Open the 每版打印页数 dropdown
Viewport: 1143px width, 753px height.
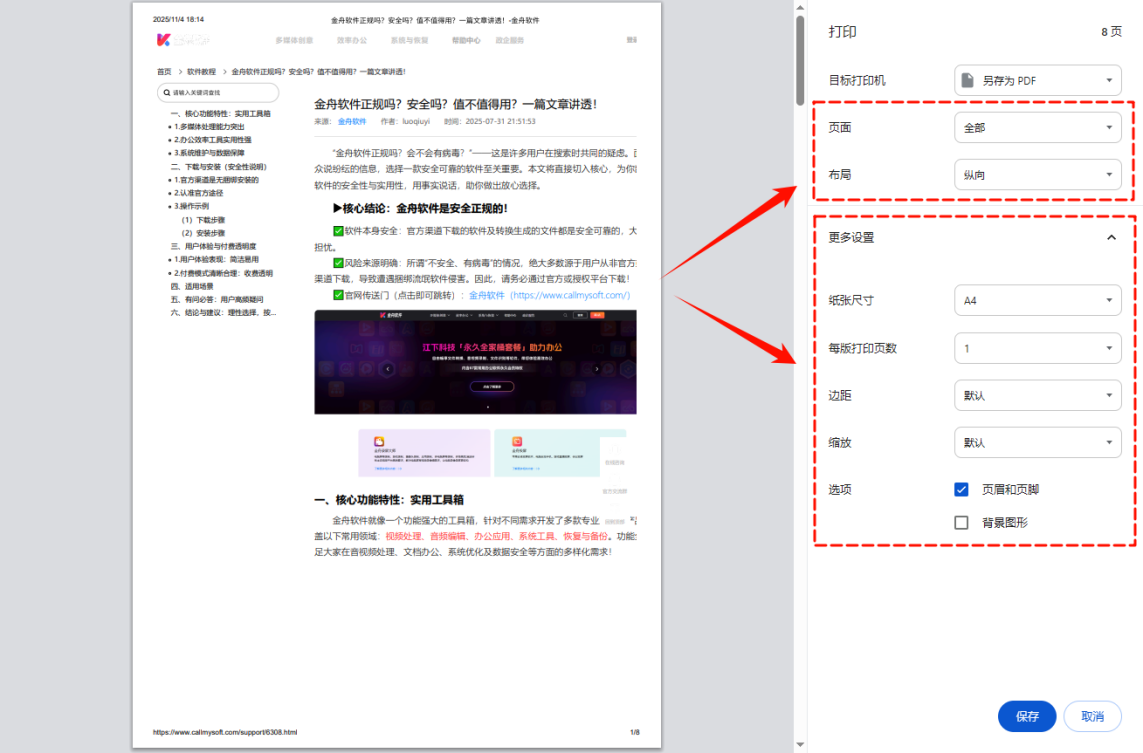1037,348
